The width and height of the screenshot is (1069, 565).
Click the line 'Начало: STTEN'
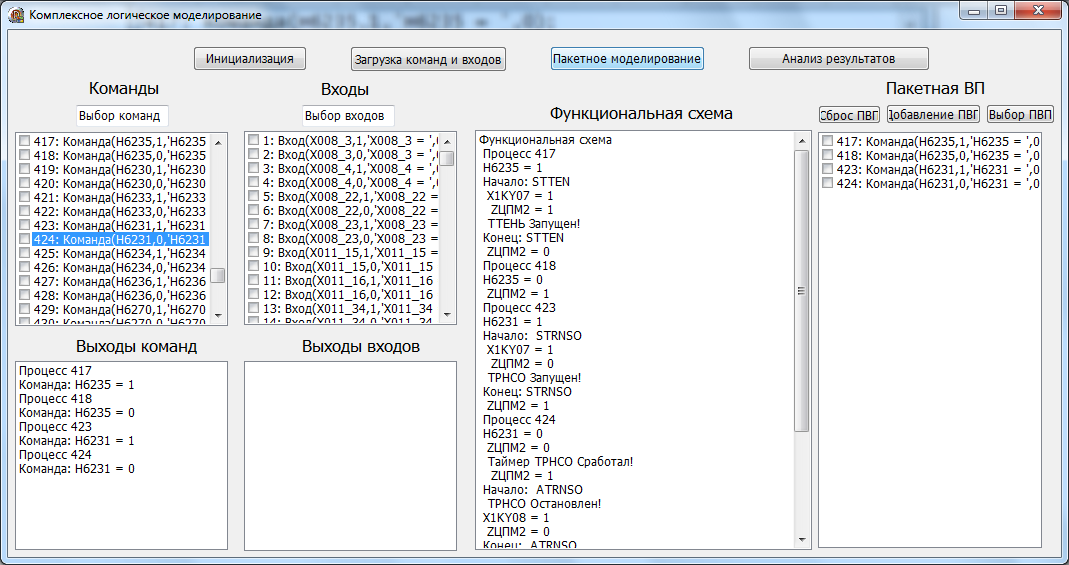click(x=526, y=182)
